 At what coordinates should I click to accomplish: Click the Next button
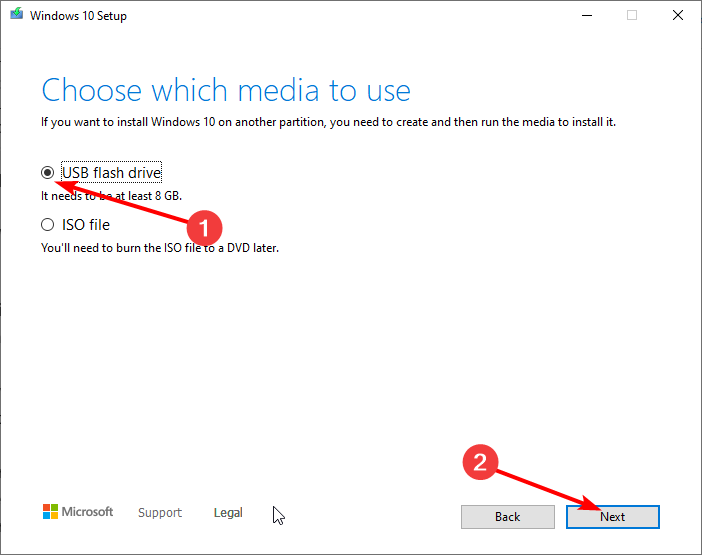tap(612, 517)
